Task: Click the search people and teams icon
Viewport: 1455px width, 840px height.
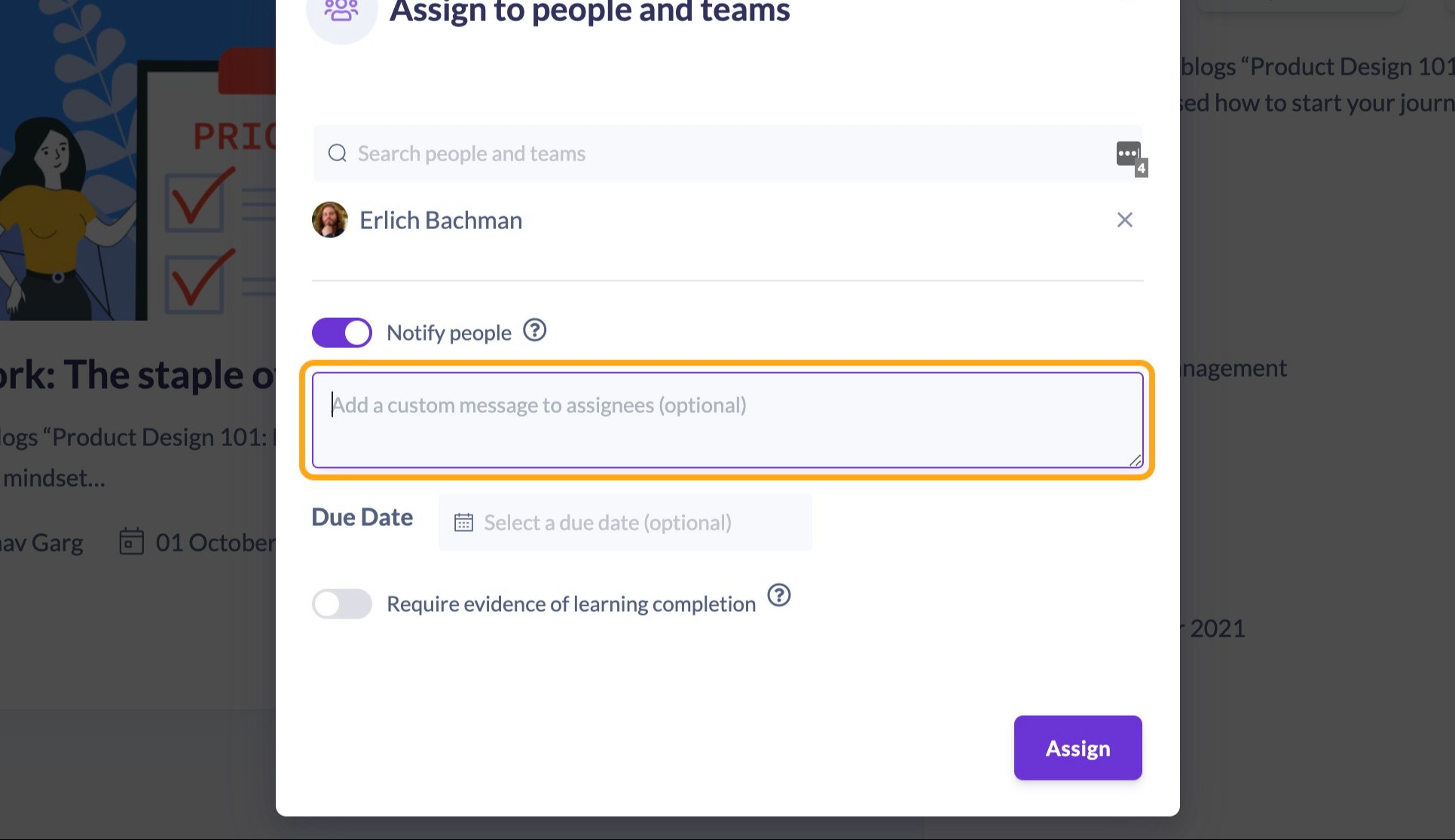Action: (339, 154)
